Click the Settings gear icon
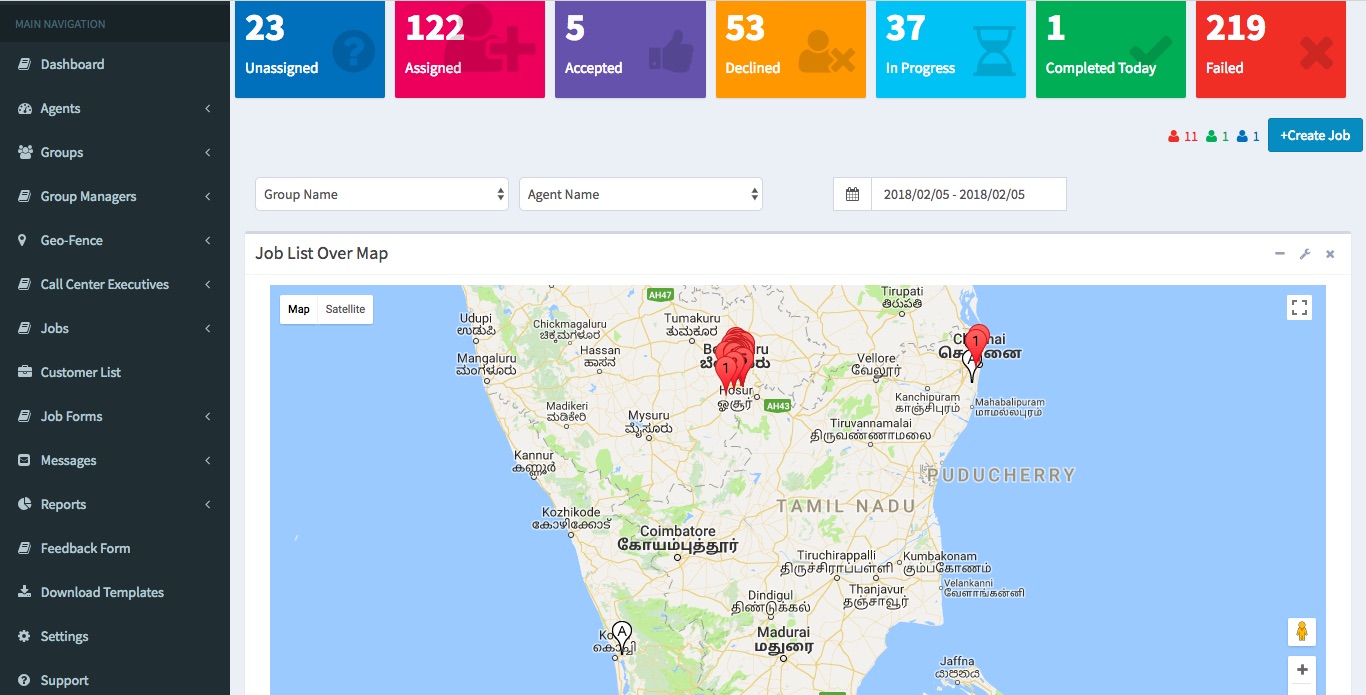 tap(25, 636)
